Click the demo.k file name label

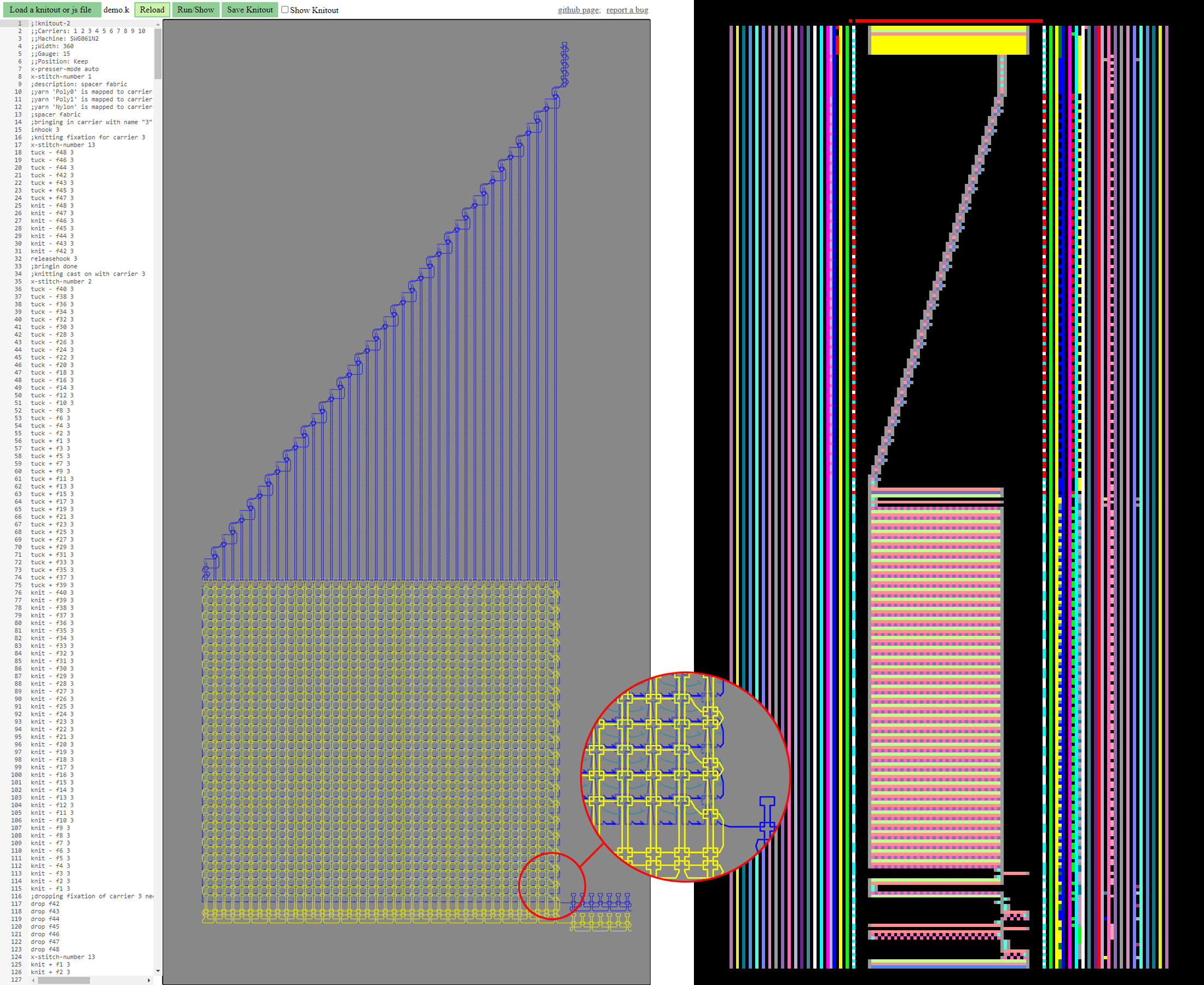tap(117, 10)
